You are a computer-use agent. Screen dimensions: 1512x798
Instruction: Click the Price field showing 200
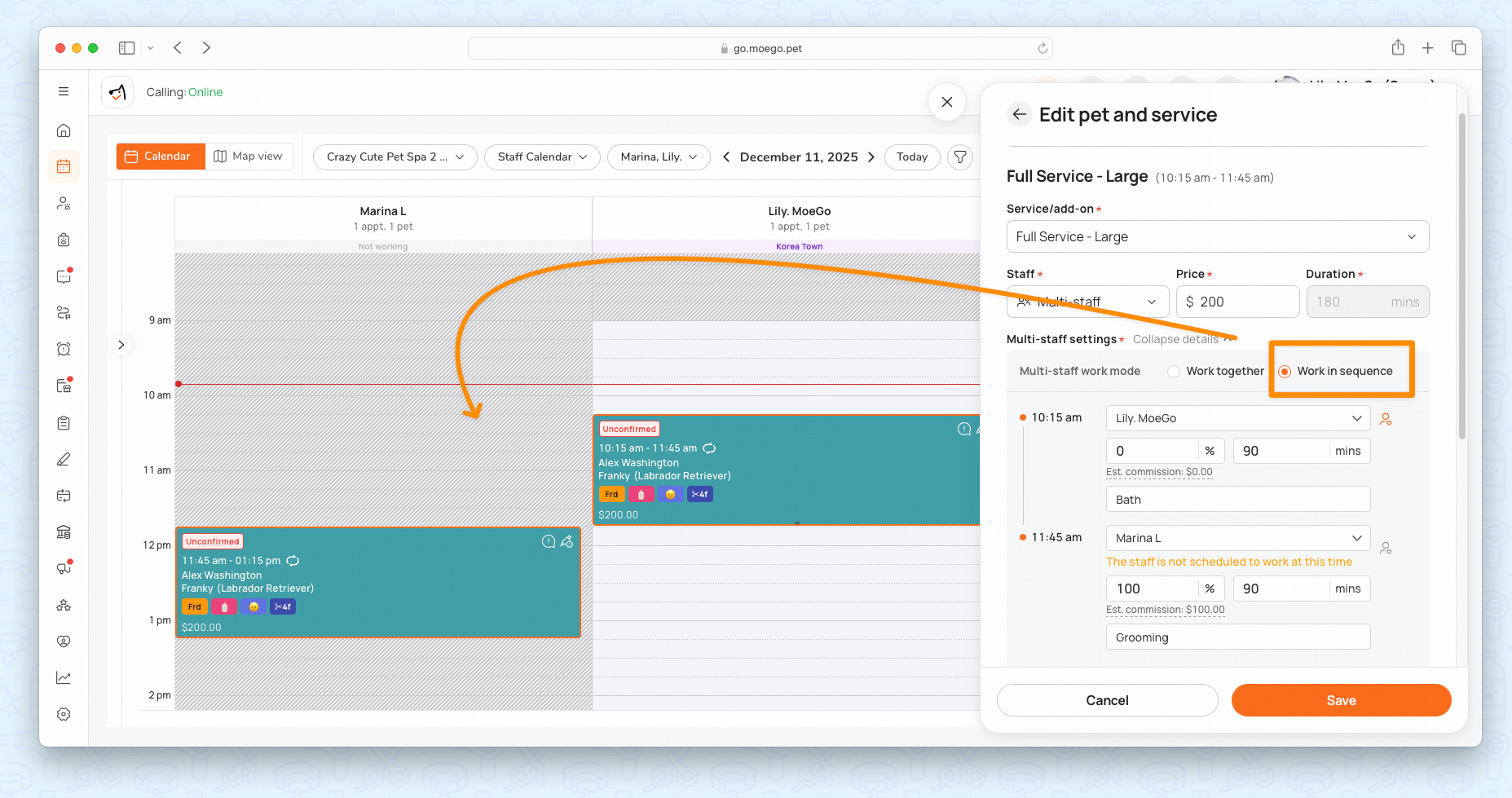point(1237,302)
